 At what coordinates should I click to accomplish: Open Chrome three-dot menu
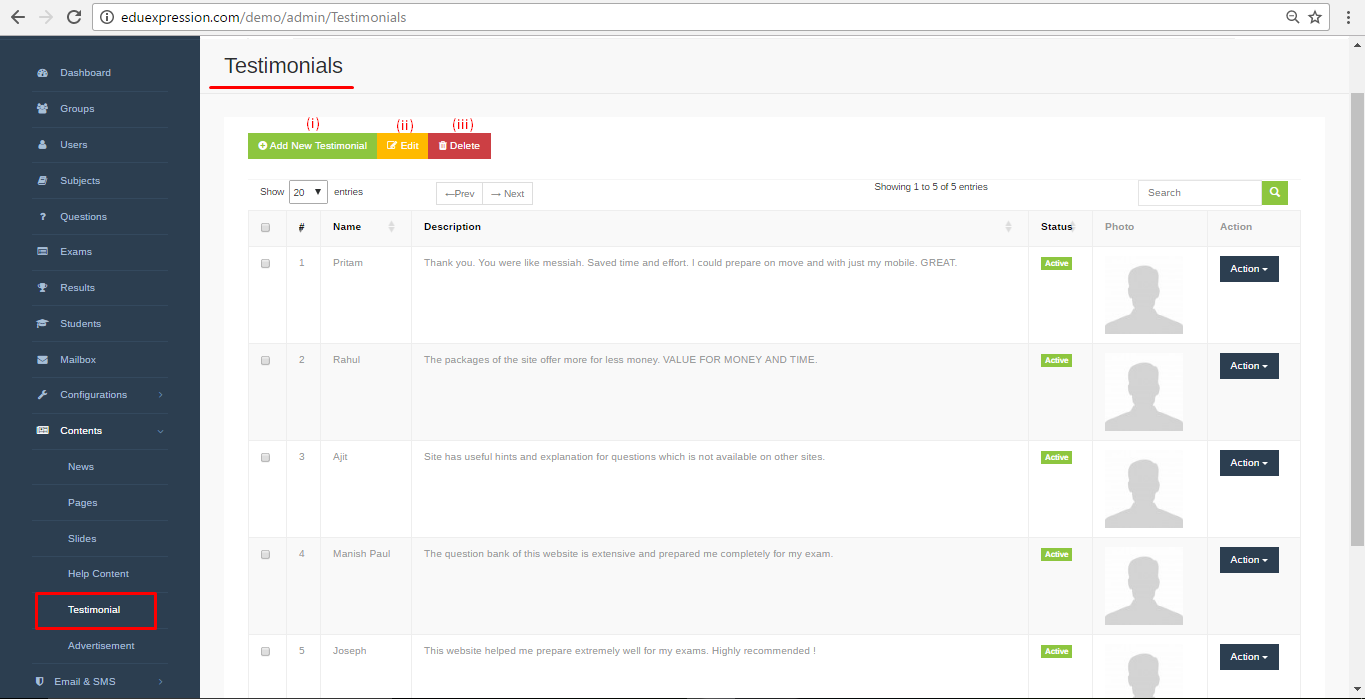(x=1348, y=17)
